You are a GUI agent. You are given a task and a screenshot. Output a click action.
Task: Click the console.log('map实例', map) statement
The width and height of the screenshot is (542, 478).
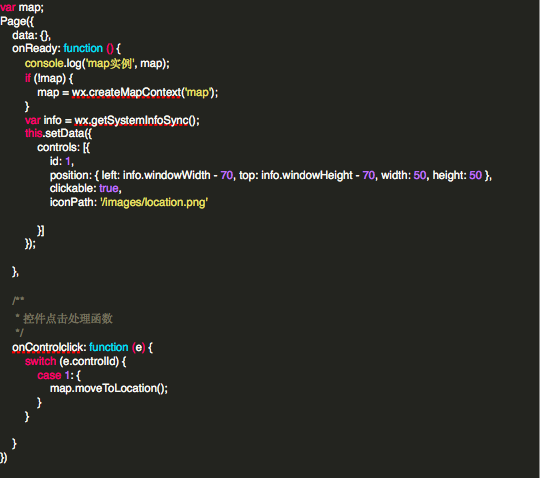[x=97, y=64]
